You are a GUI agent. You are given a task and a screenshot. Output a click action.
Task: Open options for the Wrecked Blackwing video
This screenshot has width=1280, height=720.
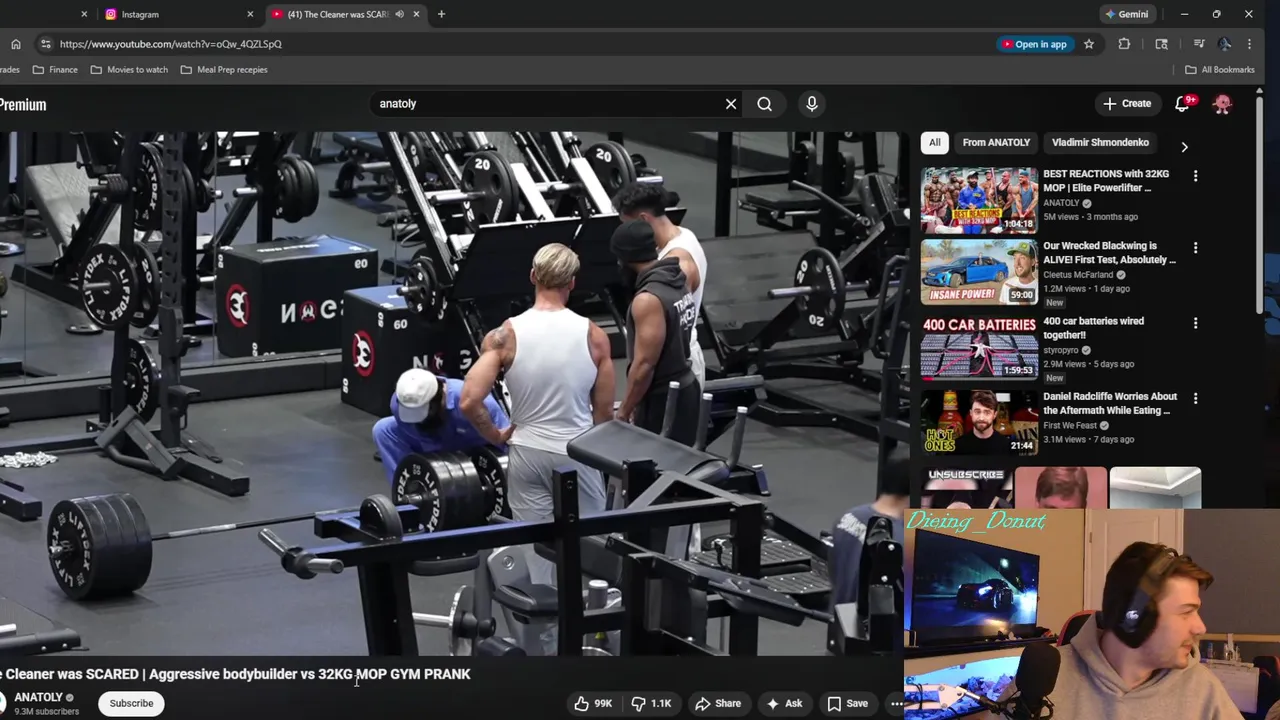click(1195, 248)
